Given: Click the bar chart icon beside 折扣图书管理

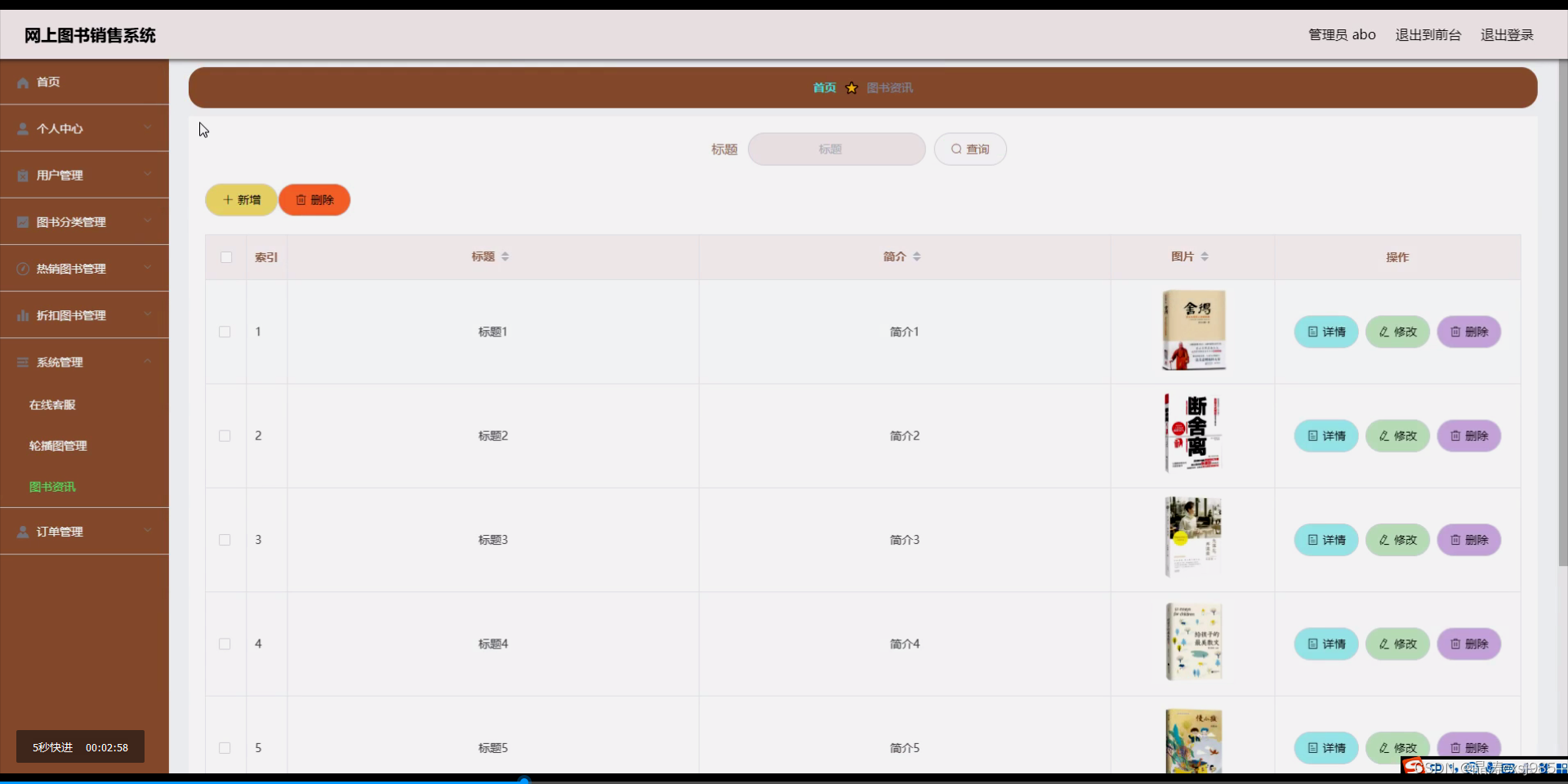Looking at the screenshot, I should pyautogui.click(x=23, y=315).
